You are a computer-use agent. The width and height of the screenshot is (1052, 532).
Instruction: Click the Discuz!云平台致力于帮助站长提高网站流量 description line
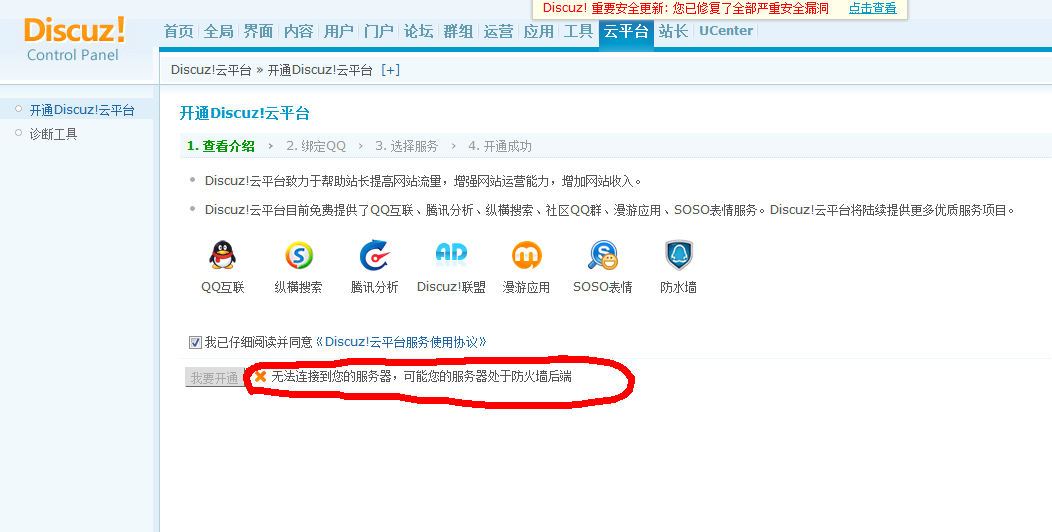(x=423, y=181)
